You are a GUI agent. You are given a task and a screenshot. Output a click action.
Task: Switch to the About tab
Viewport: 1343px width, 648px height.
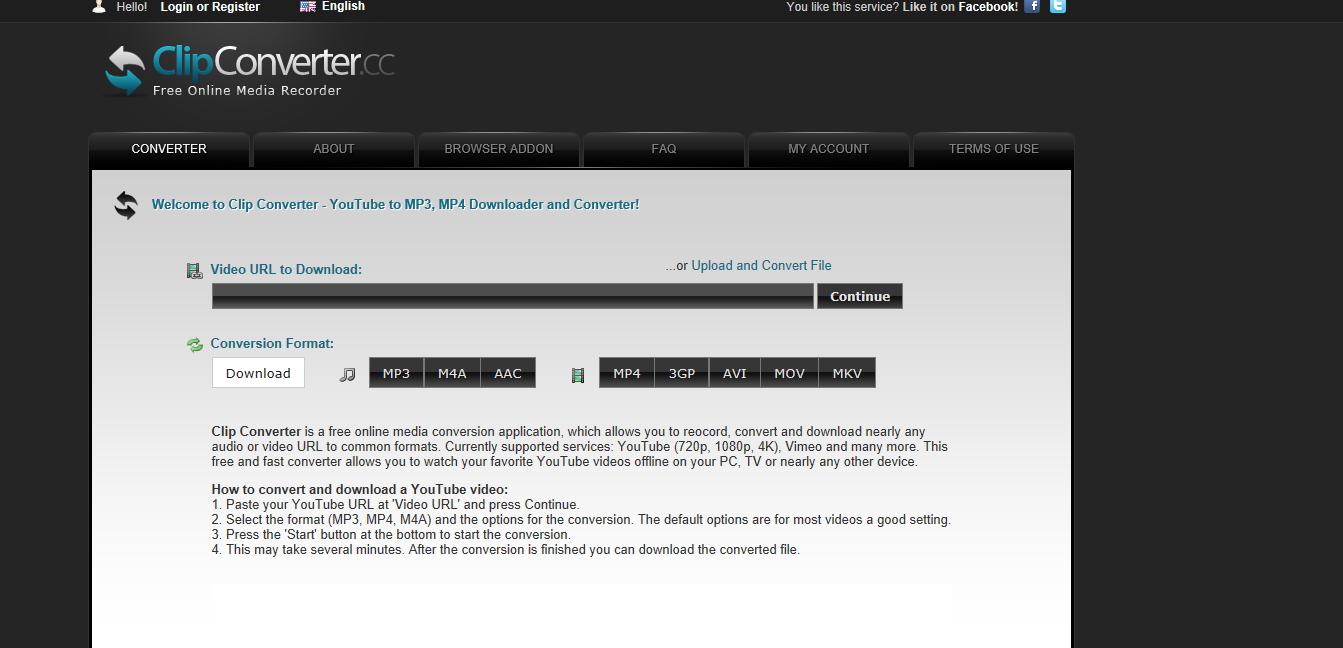(334, 149)
